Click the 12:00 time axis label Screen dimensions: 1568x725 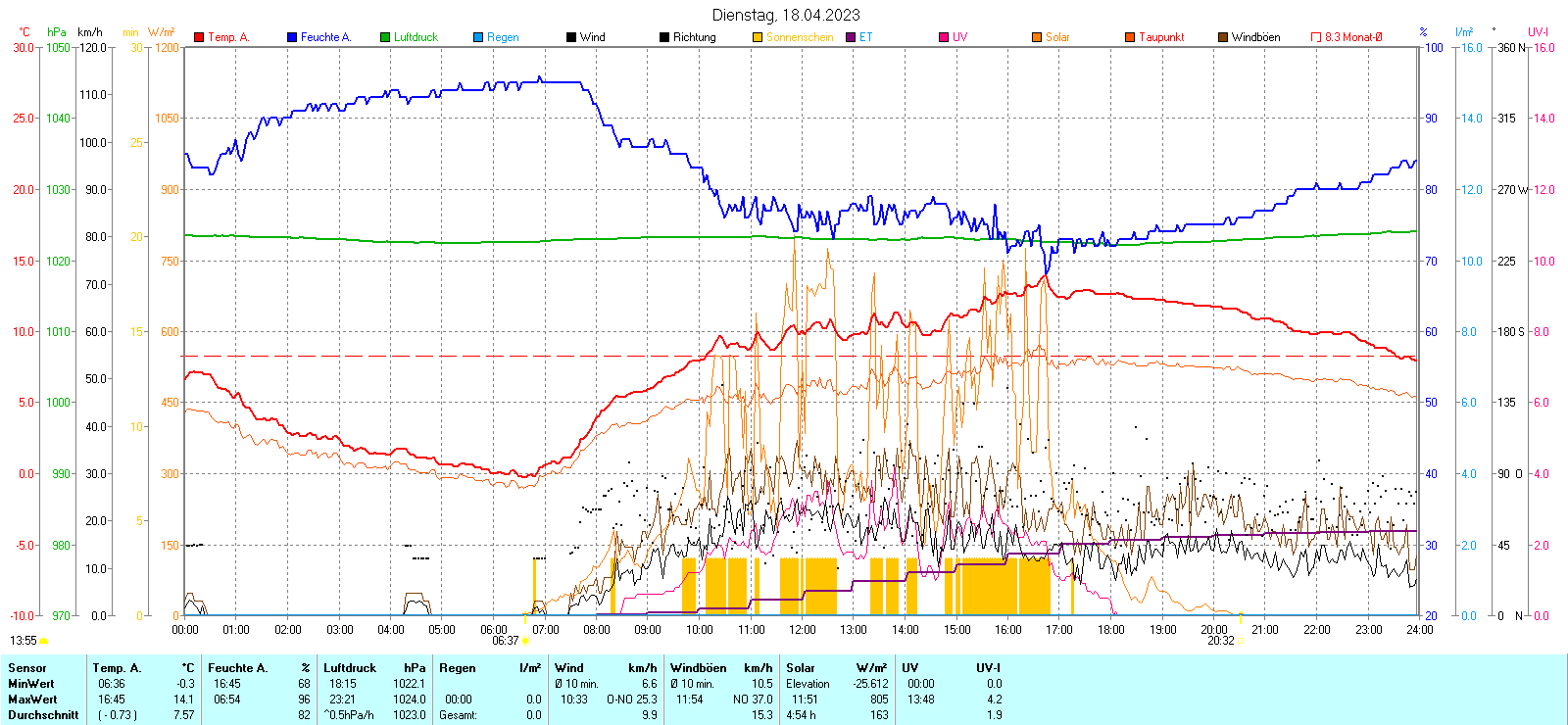[802, 630]
